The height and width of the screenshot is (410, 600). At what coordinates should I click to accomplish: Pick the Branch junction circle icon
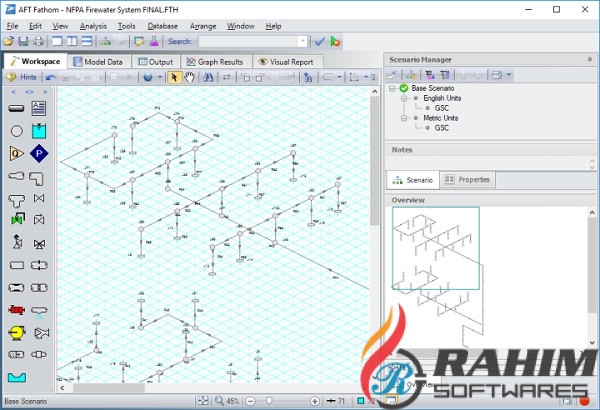tap(16, 131)
